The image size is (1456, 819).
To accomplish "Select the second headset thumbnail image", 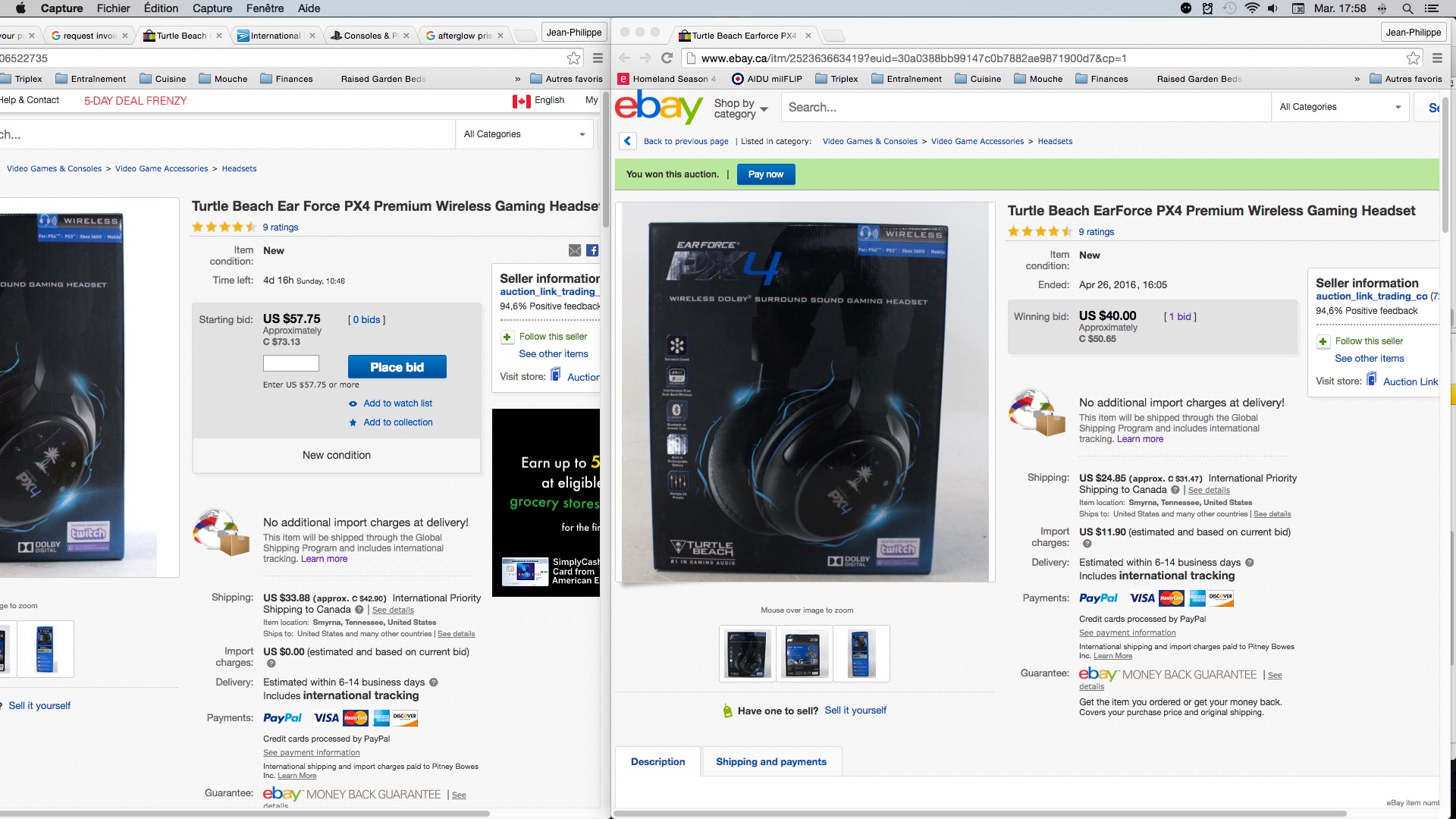I will point(803,654).
